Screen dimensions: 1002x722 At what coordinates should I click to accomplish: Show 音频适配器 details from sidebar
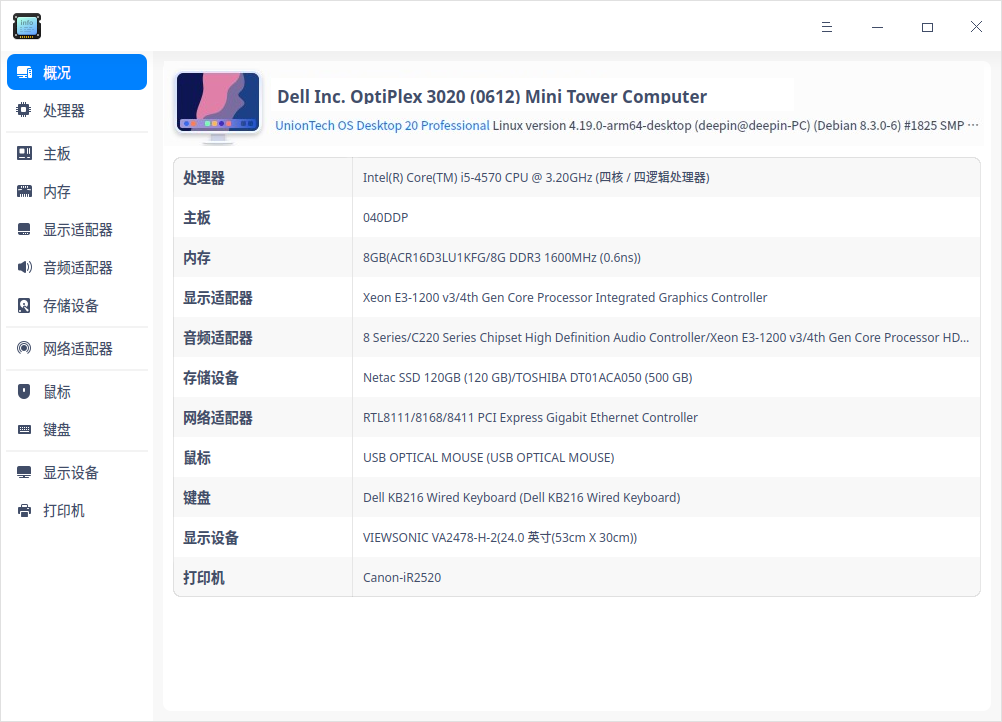point(77,267)
